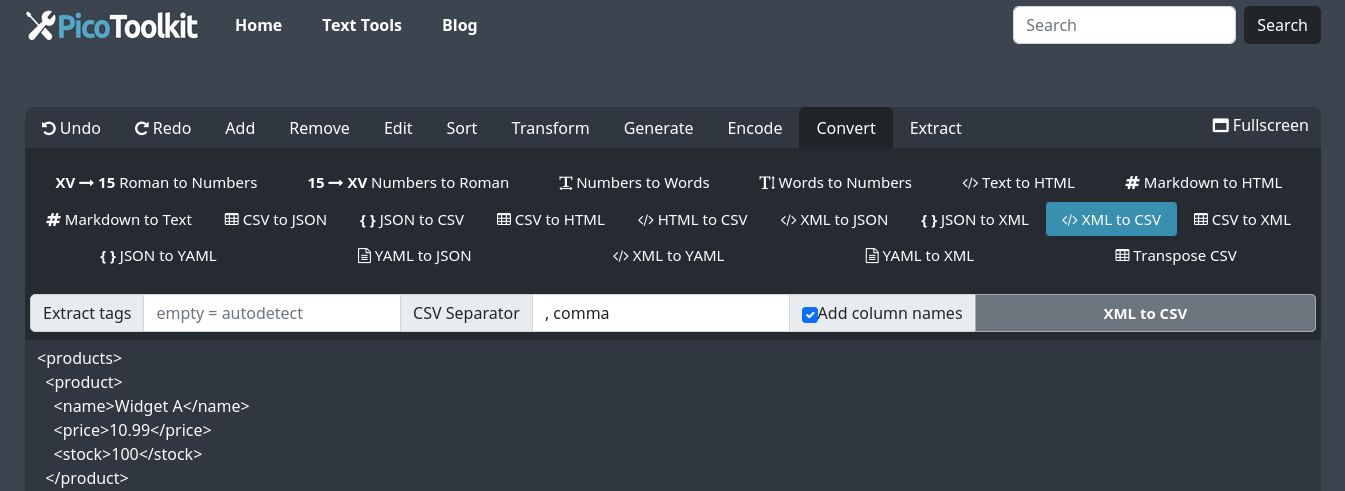Click the PicoToolkit wrench logo icon
The image size is (1345, 491).
[x=39, y=26]
